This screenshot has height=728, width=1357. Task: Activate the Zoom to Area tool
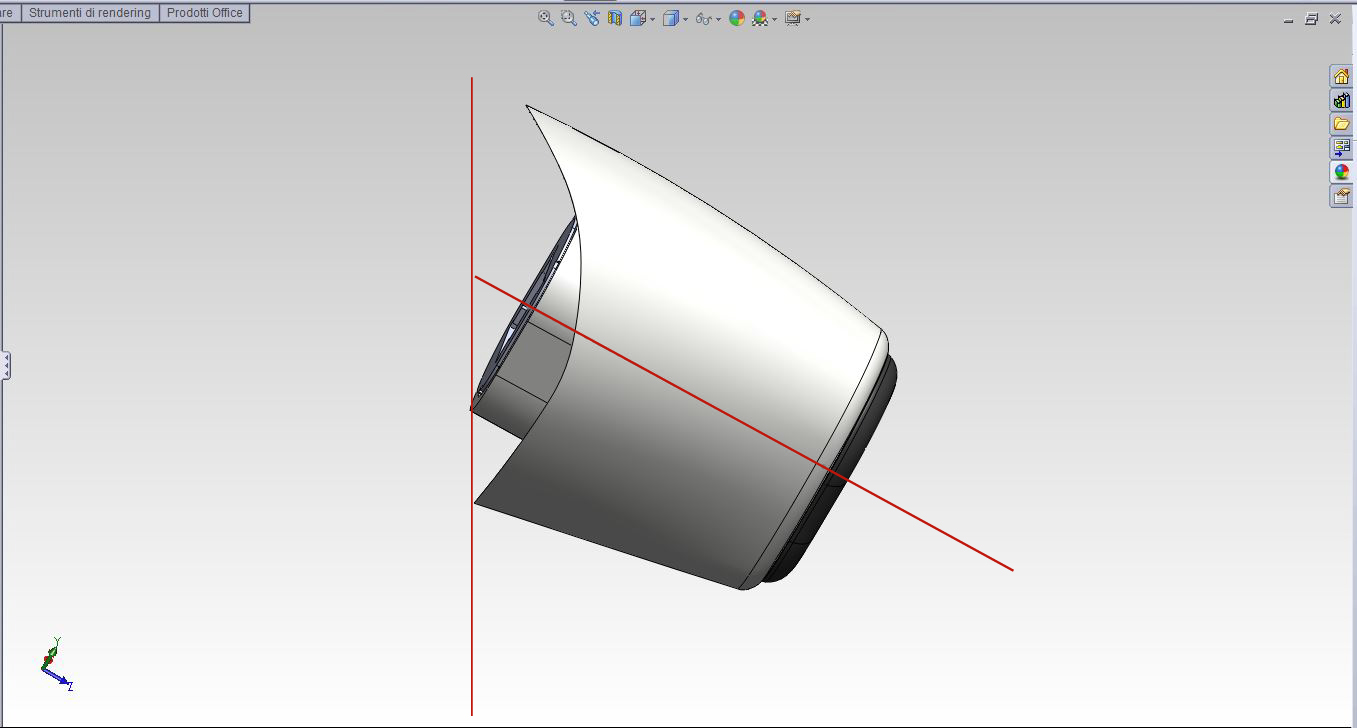(x=569, y=18)
